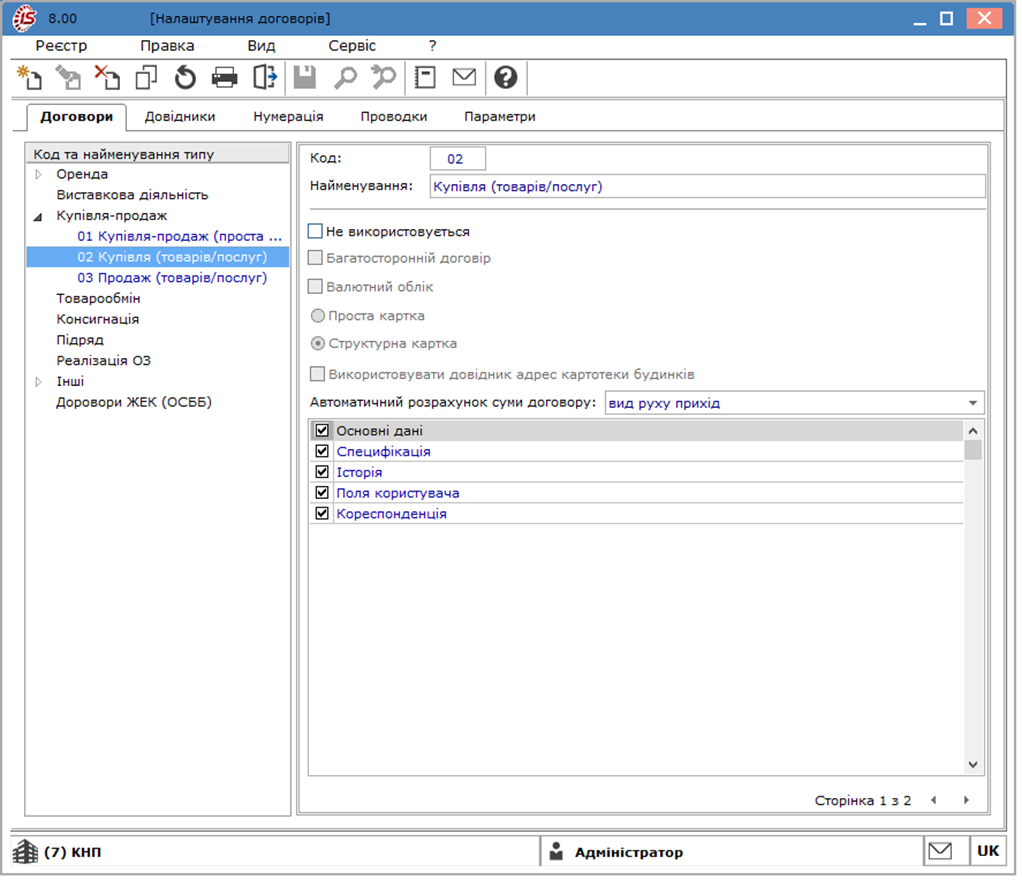Click 'Код та найменування типу' column header
The width and height of the screenshot is (1022, 880).
(x=158, y=154)
